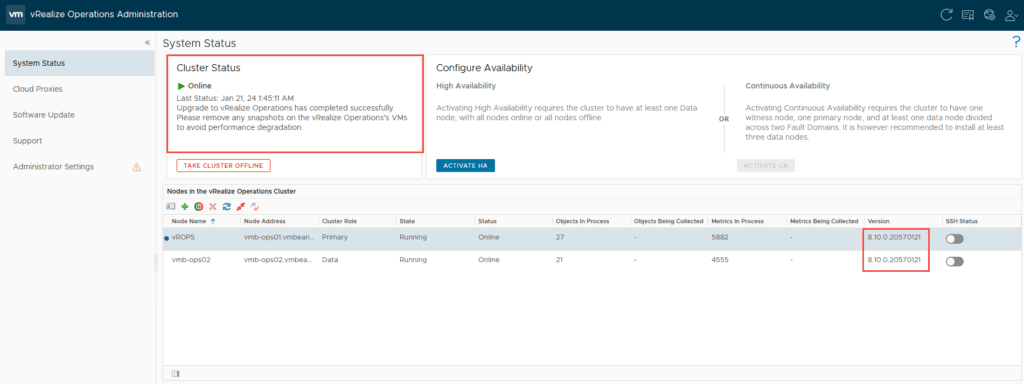Click the High Availability heading
This screenshot has height=384, width=1024.
click(466, 86)
